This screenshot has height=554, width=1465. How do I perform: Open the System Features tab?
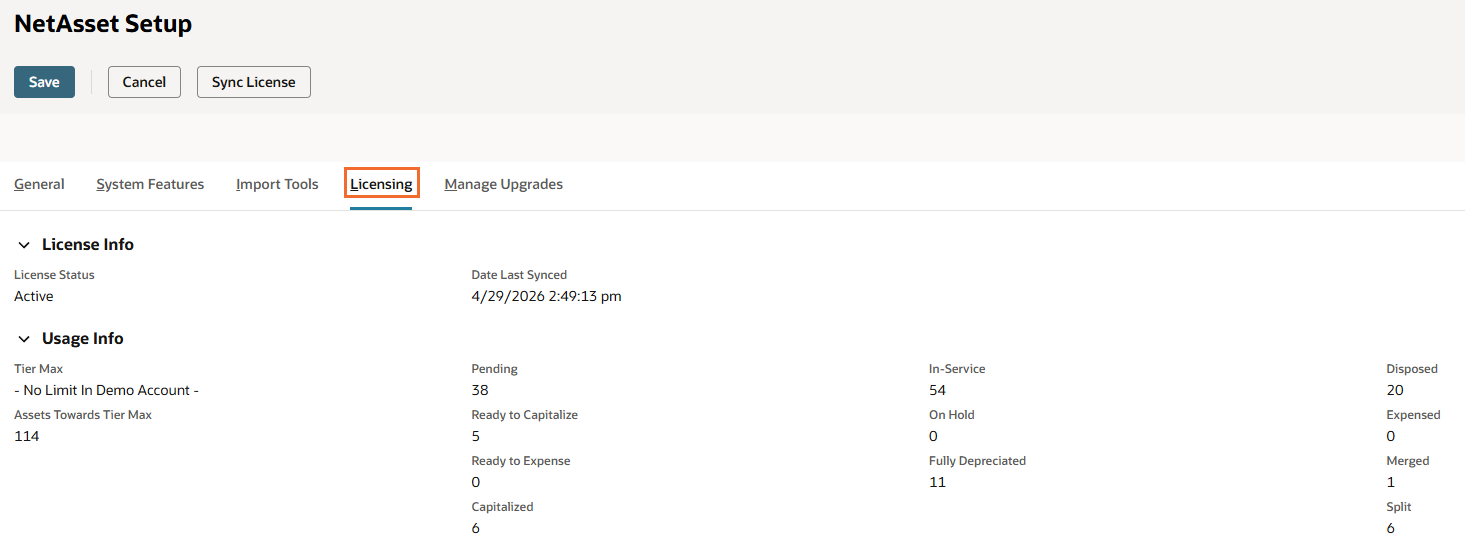(x=150, y=184)
